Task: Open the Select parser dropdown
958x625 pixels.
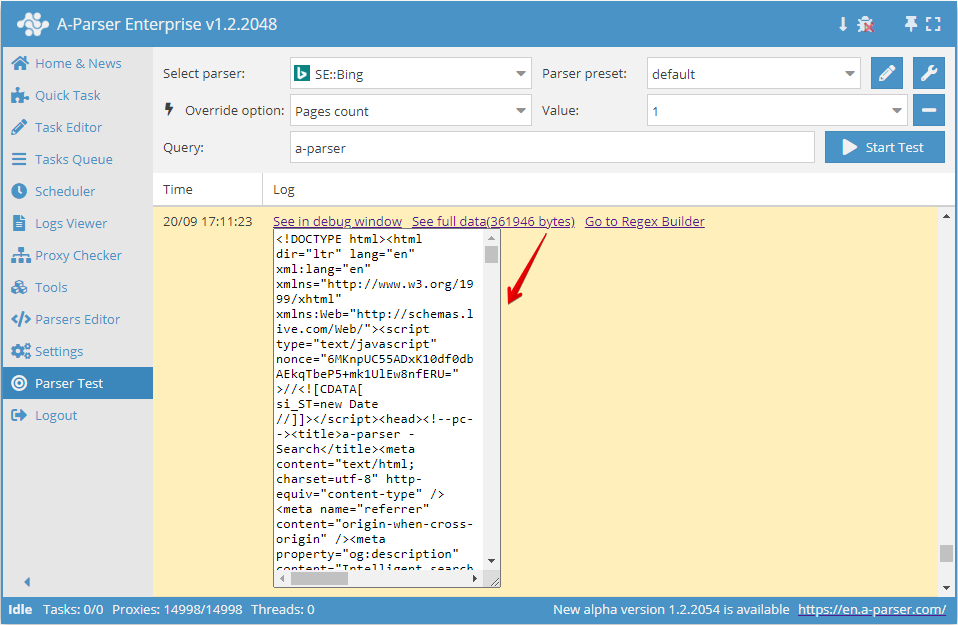Action: 410,73
